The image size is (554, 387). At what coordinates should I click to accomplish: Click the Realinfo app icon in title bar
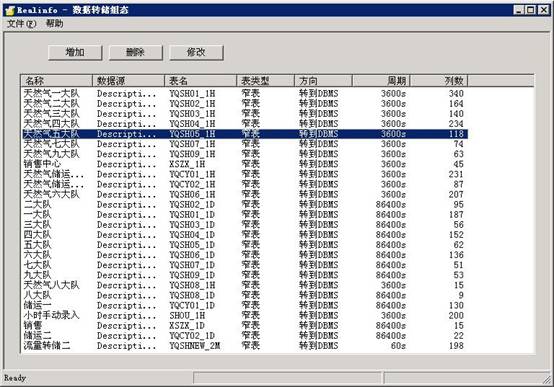tap(10, 10)
